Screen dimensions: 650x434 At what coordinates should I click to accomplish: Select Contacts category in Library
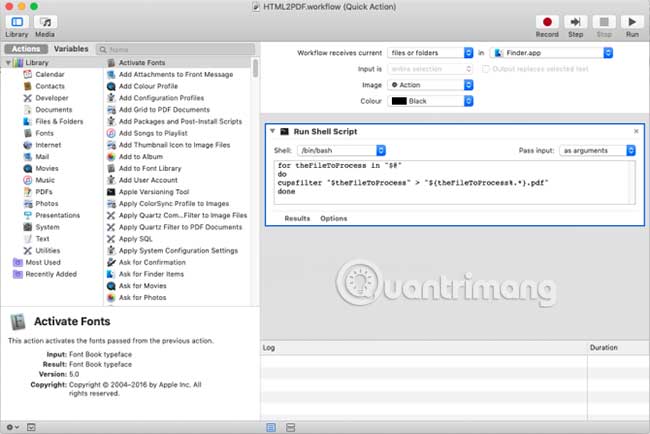(x=50, y=86)
